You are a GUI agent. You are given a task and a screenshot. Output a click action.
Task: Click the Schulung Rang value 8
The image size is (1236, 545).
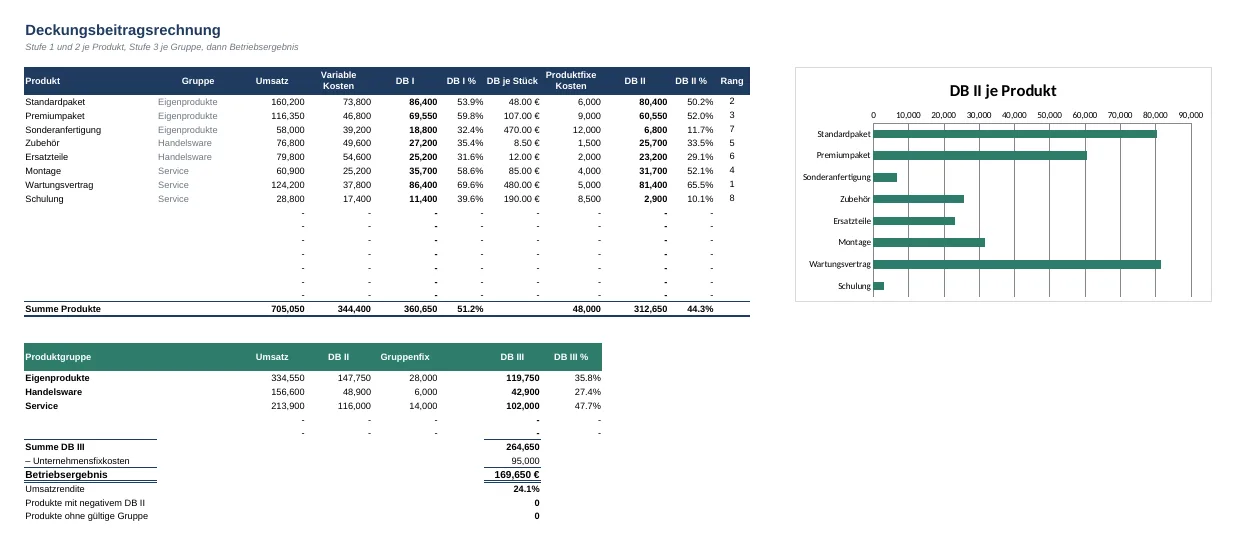732,198
